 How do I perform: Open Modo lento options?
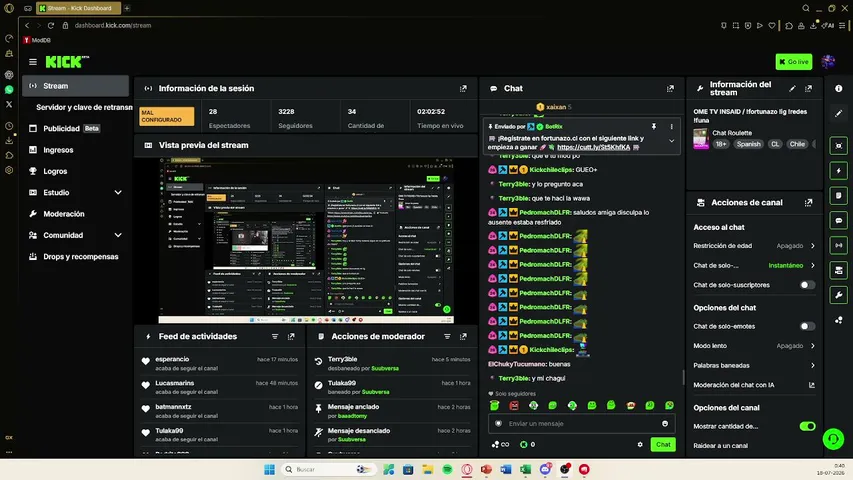point(754,346)
